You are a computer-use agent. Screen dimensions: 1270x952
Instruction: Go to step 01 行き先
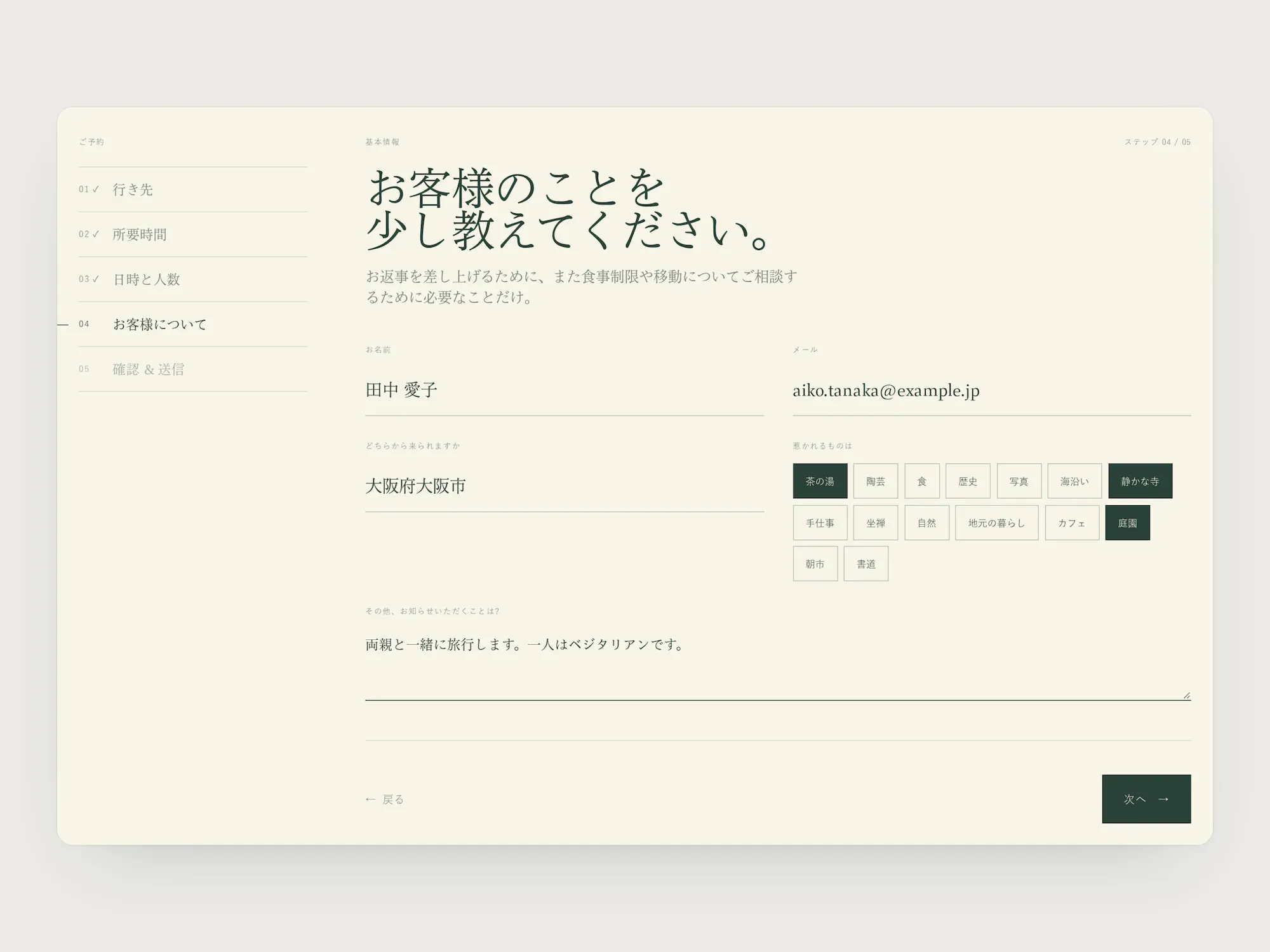(193, 190)
